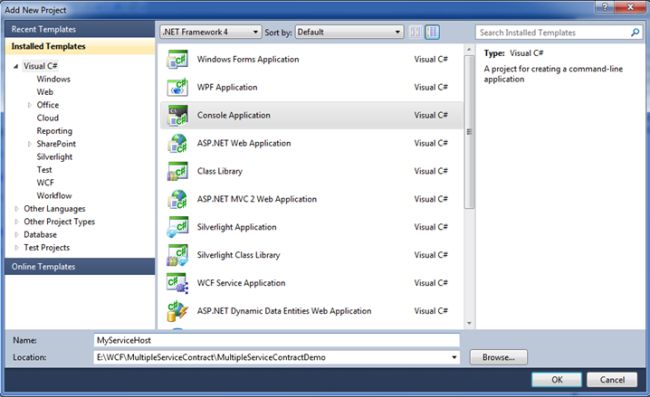Viewport: 650px width, 397px height.
Task: Click the WCF Service Application icon
Action: (177, 283)
